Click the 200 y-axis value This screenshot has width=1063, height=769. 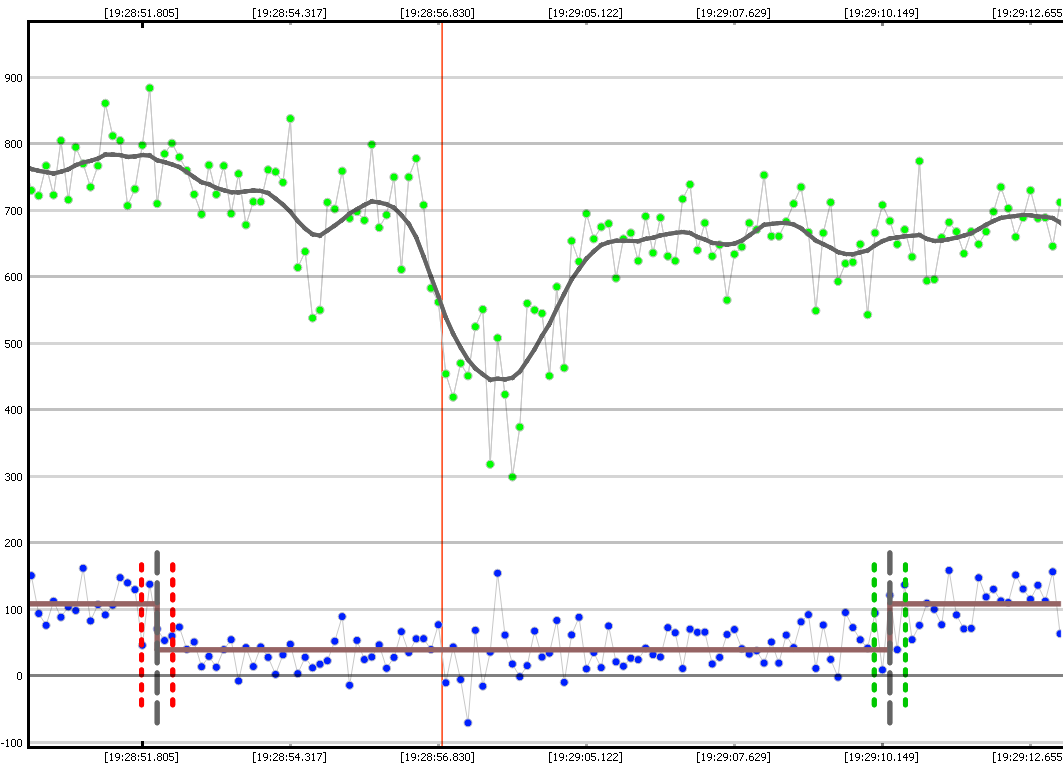tap(14, 543)
